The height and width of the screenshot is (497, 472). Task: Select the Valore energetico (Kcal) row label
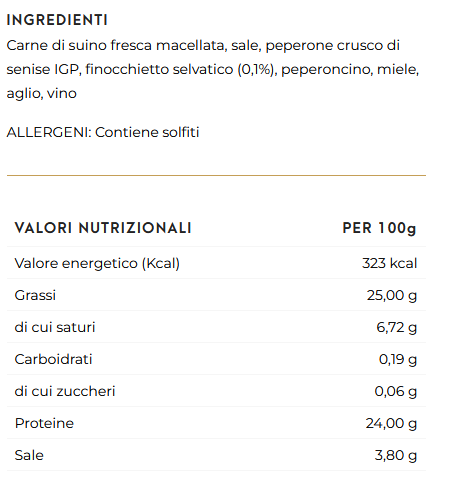pyautogui.click(x=97, y=263)
